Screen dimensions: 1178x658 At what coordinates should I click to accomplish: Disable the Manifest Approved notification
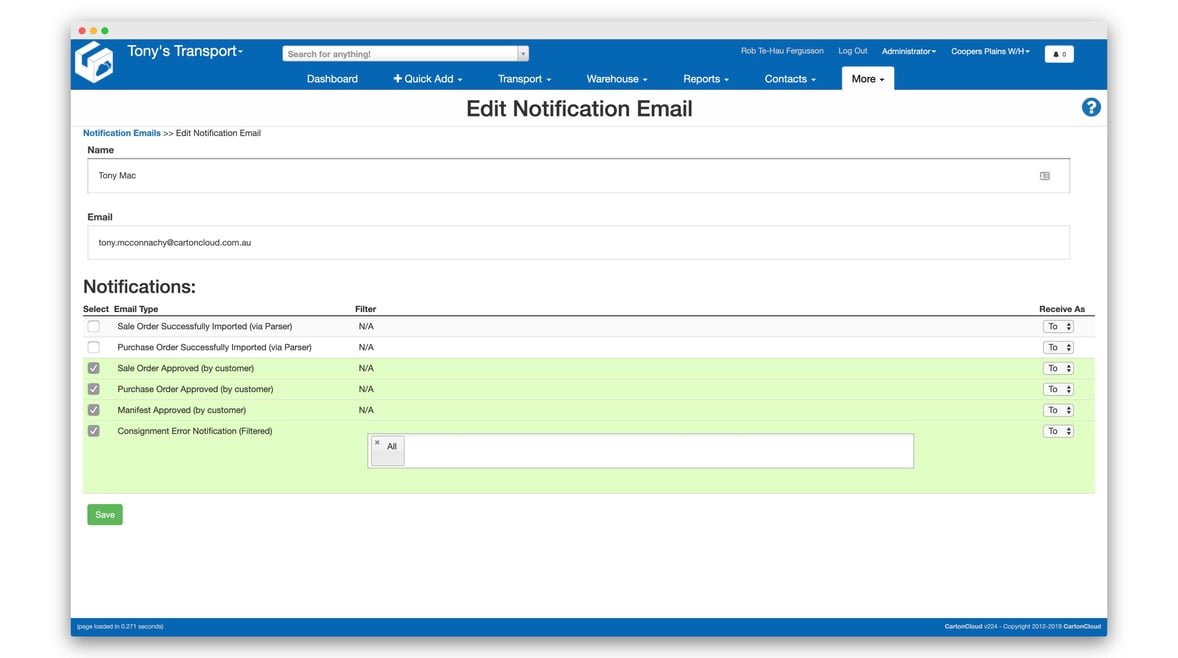point(93,409)
